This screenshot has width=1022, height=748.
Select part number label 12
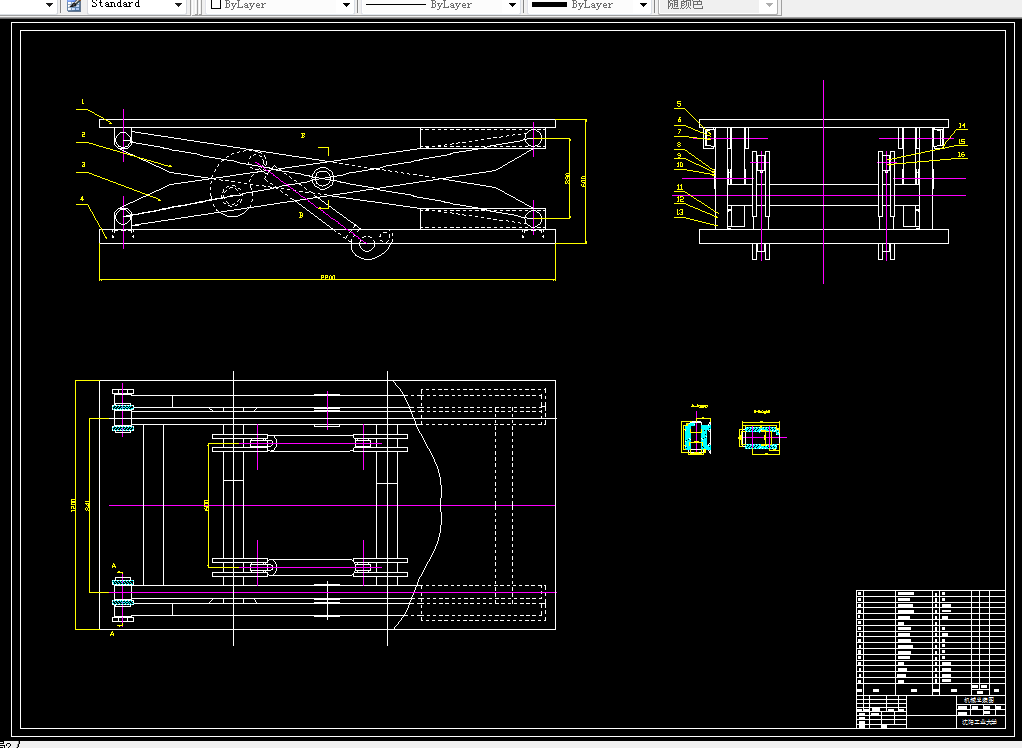coord(680,199)
